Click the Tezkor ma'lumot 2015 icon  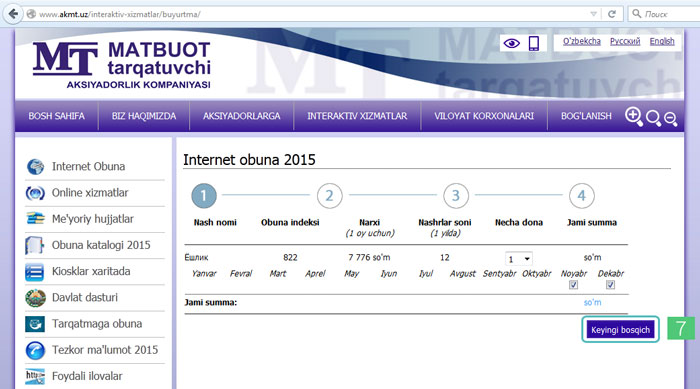point(35,350)
